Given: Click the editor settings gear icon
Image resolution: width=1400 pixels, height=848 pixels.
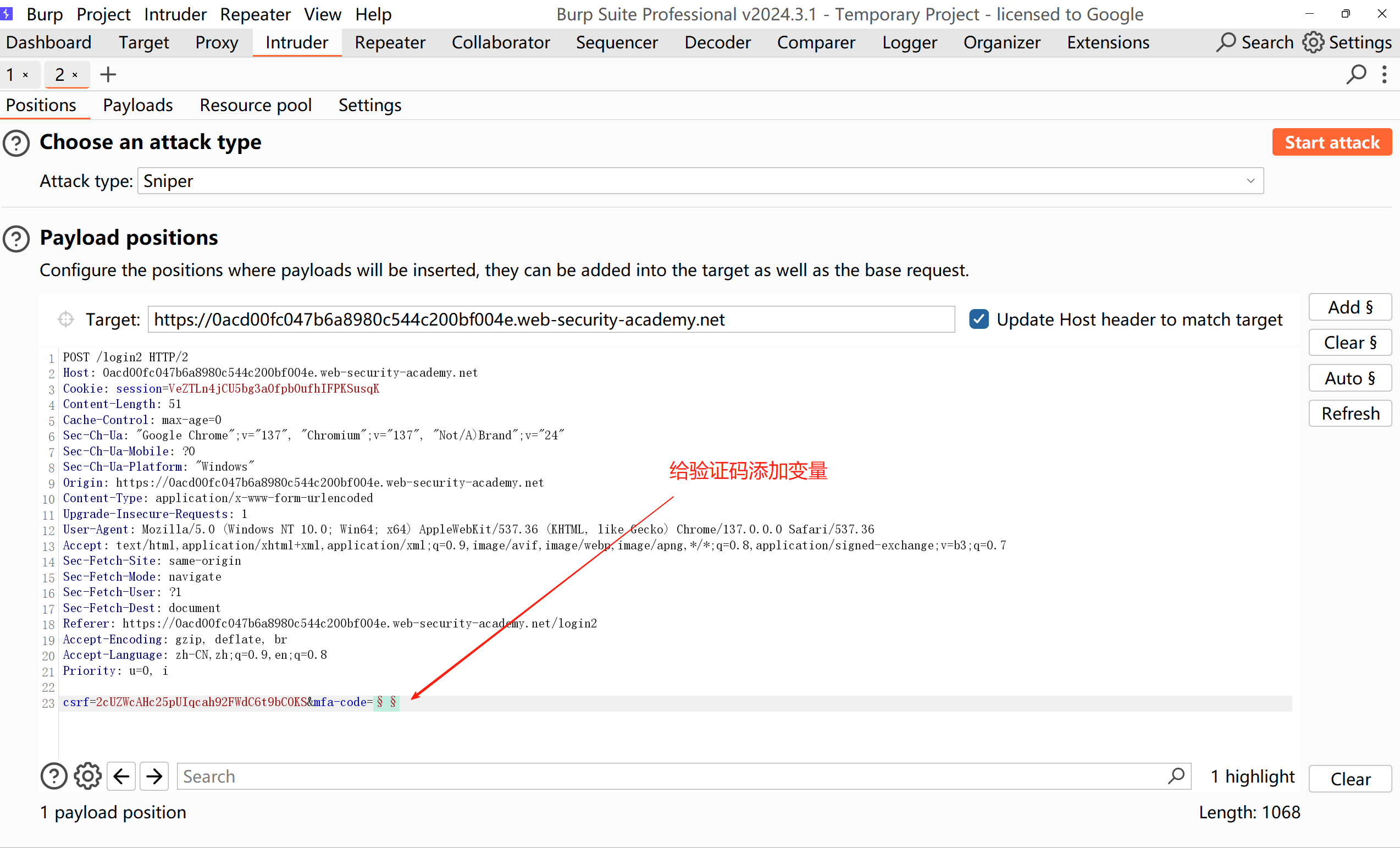Looking at the screenshot, I should tap(87, 777).
